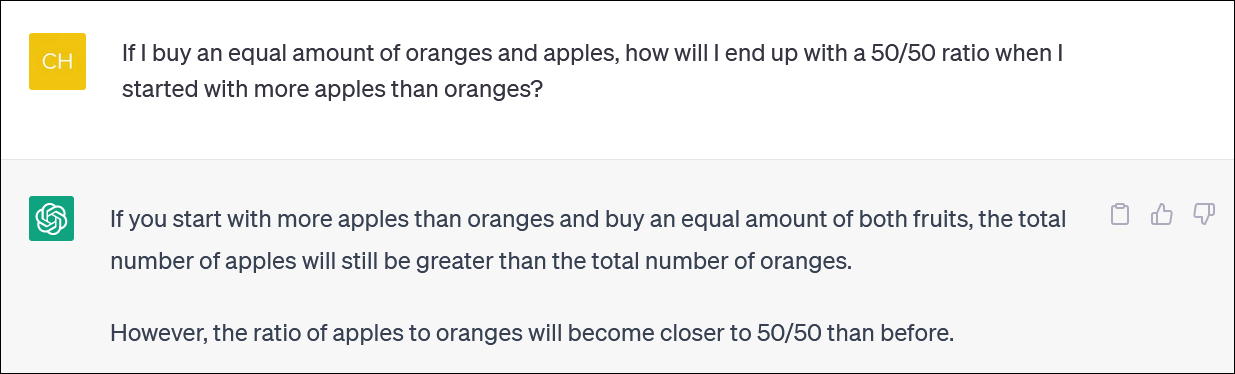This screenshot has height=374, width=1235.
Task: Click the reply line starting "If you start with more"
Action: [x=588, y=218]
